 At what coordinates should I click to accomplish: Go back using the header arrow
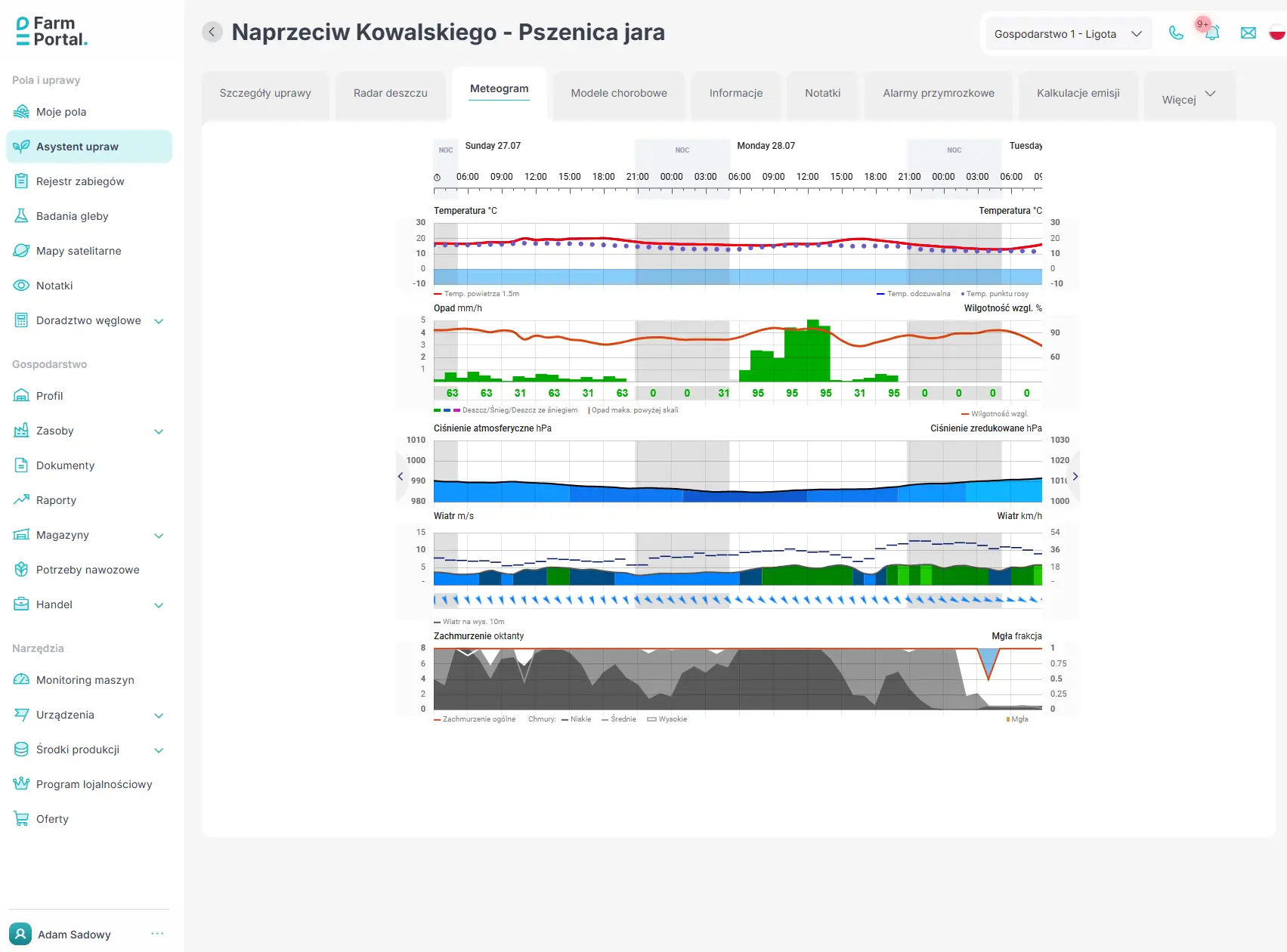click(x=212, y=32)
